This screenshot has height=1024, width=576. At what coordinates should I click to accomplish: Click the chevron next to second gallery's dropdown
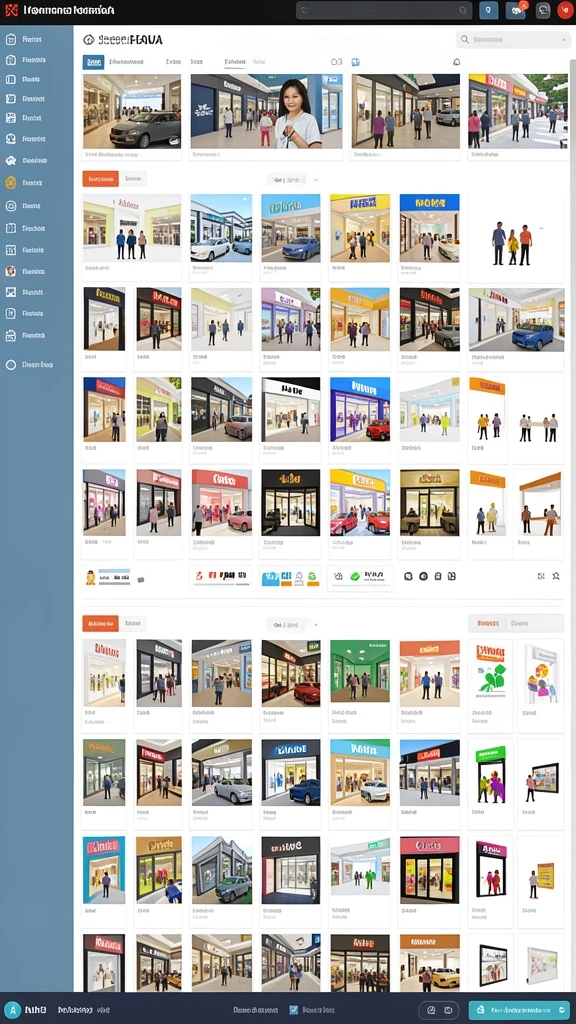pyautogui.click(x=316, y=625)
